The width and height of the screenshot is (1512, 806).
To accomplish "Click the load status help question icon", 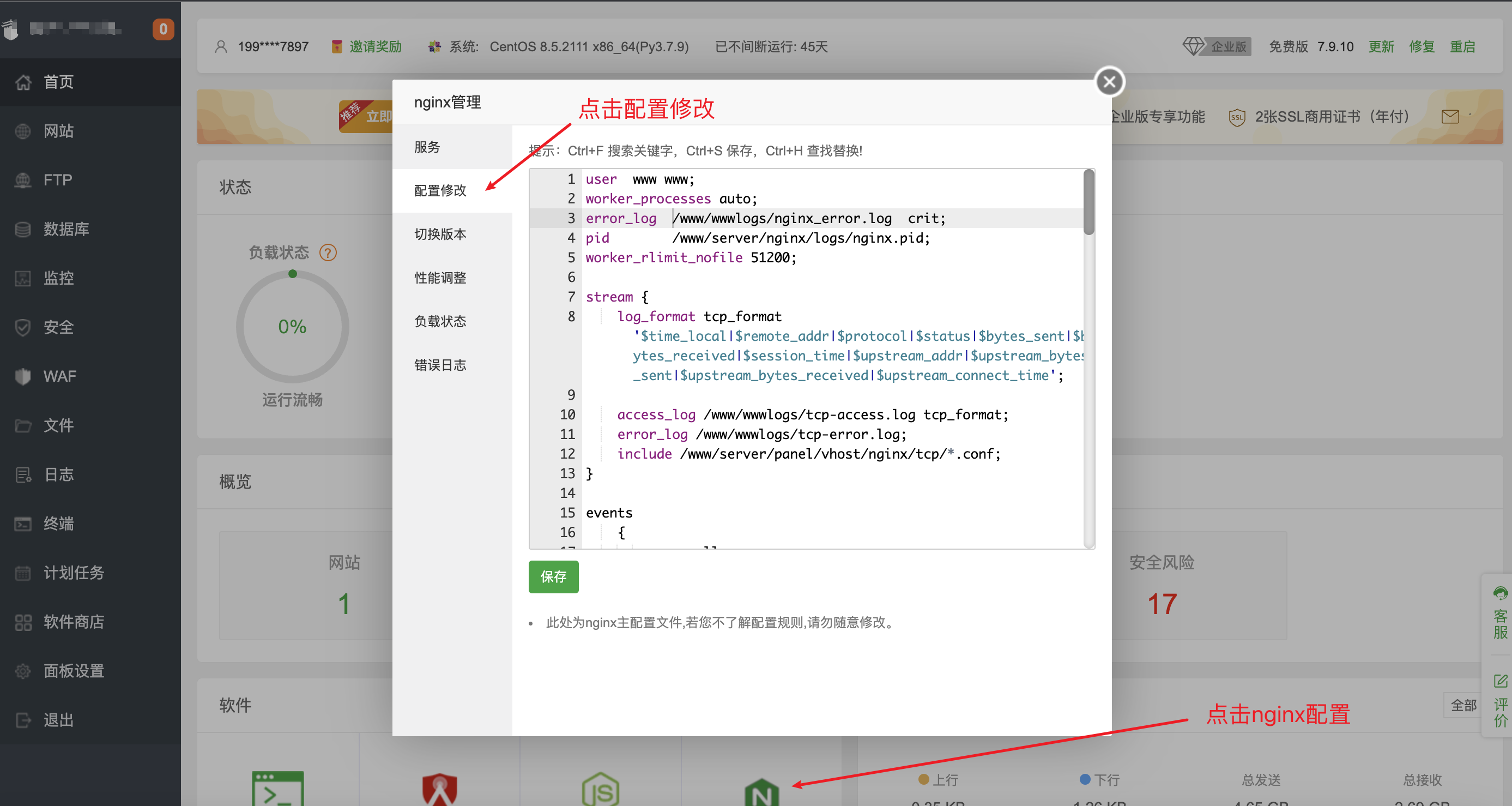I will point(328,253).
